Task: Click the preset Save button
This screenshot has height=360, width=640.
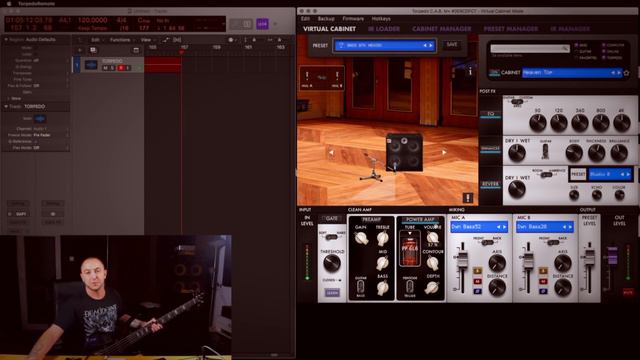Action: [x=452, y=45]
